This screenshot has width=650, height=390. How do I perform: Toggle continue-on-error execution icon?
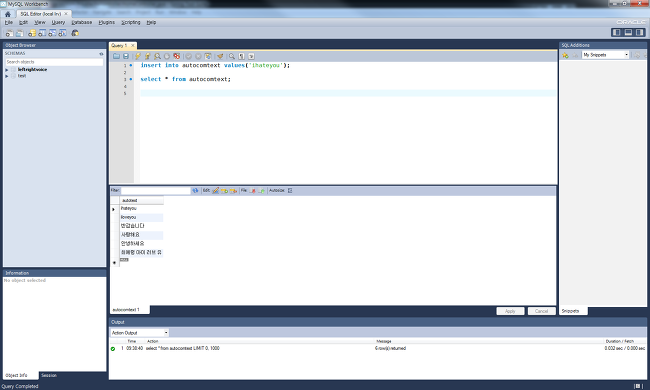pos(177,56)
